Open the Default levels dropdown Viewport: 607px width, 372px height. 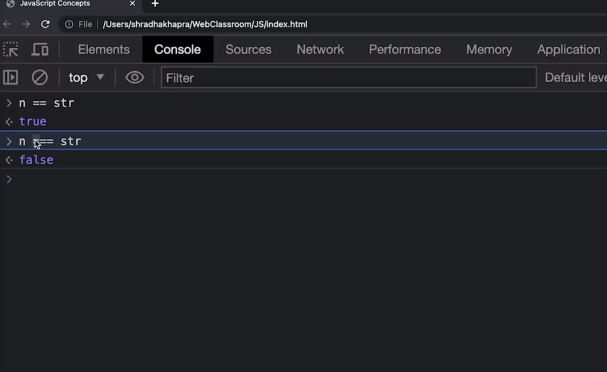(x=575, y=77)
